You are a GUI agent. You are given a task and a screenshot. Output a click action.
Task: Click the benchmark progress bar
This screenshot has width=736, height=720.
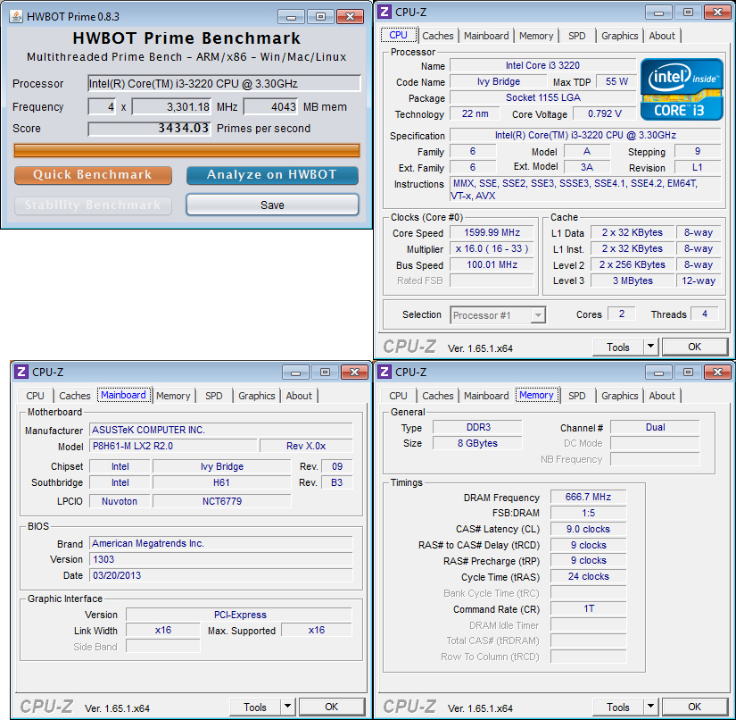pyautogui.click(x=187, y=151)
